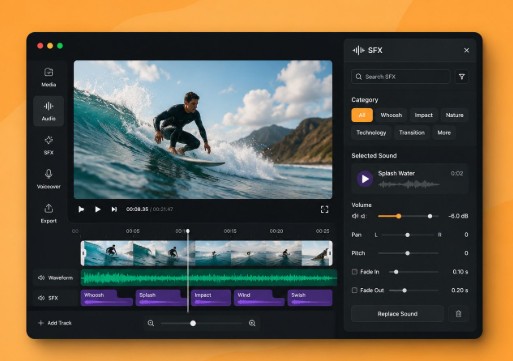The image size is (513, 361).
Task: Select the Splash clip on SFX track
Action: pos(161,298)
